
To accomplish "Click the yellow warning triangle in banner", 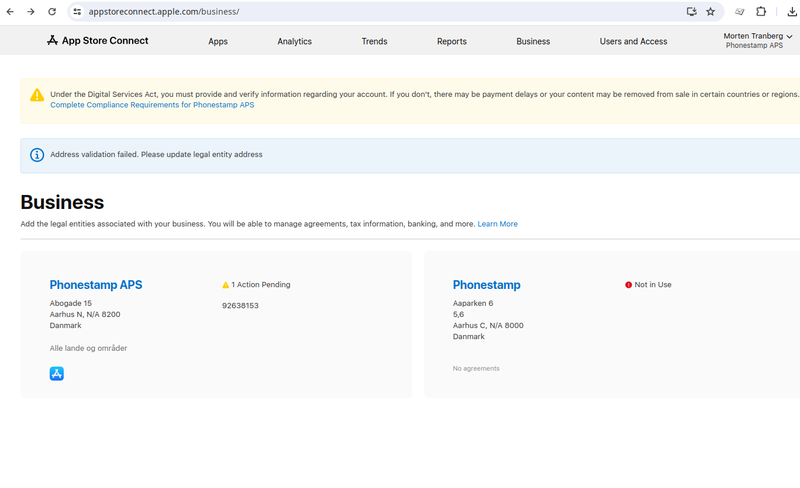I will tap(37, 95).
